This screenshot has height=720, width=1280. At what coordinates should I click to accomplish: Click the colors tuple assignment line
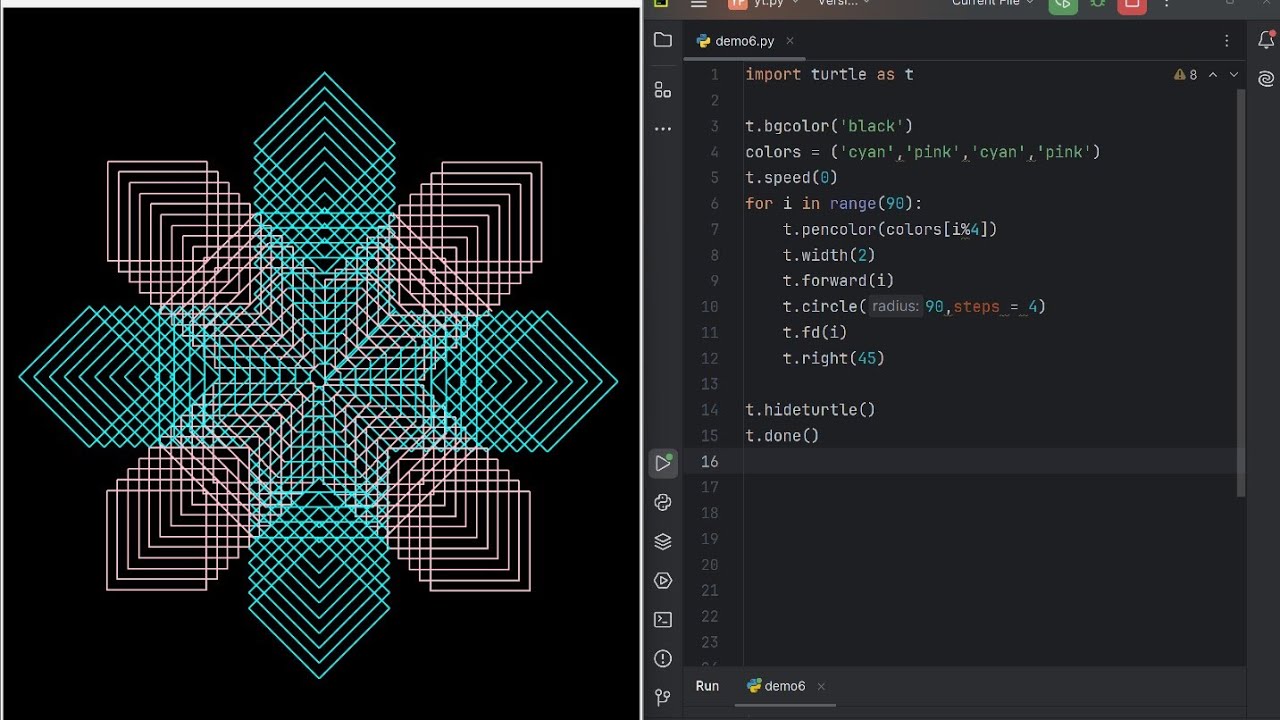pyautogui.click(x=922, y=152)
